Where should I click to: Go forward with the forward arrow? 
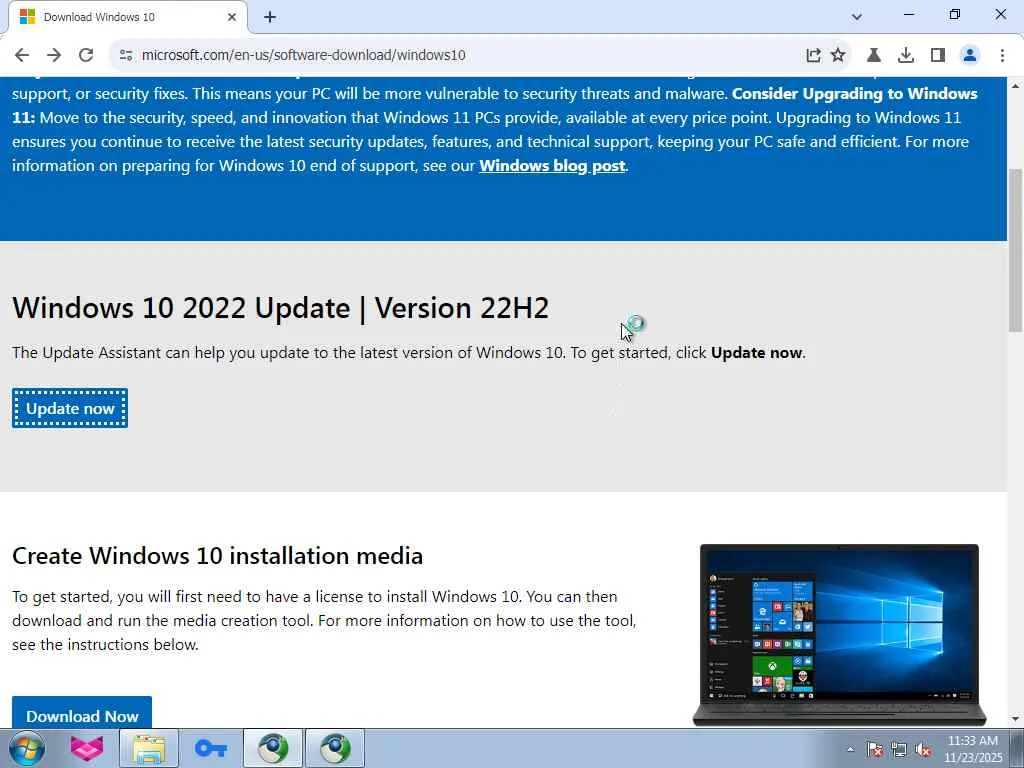tap(54, 55)
